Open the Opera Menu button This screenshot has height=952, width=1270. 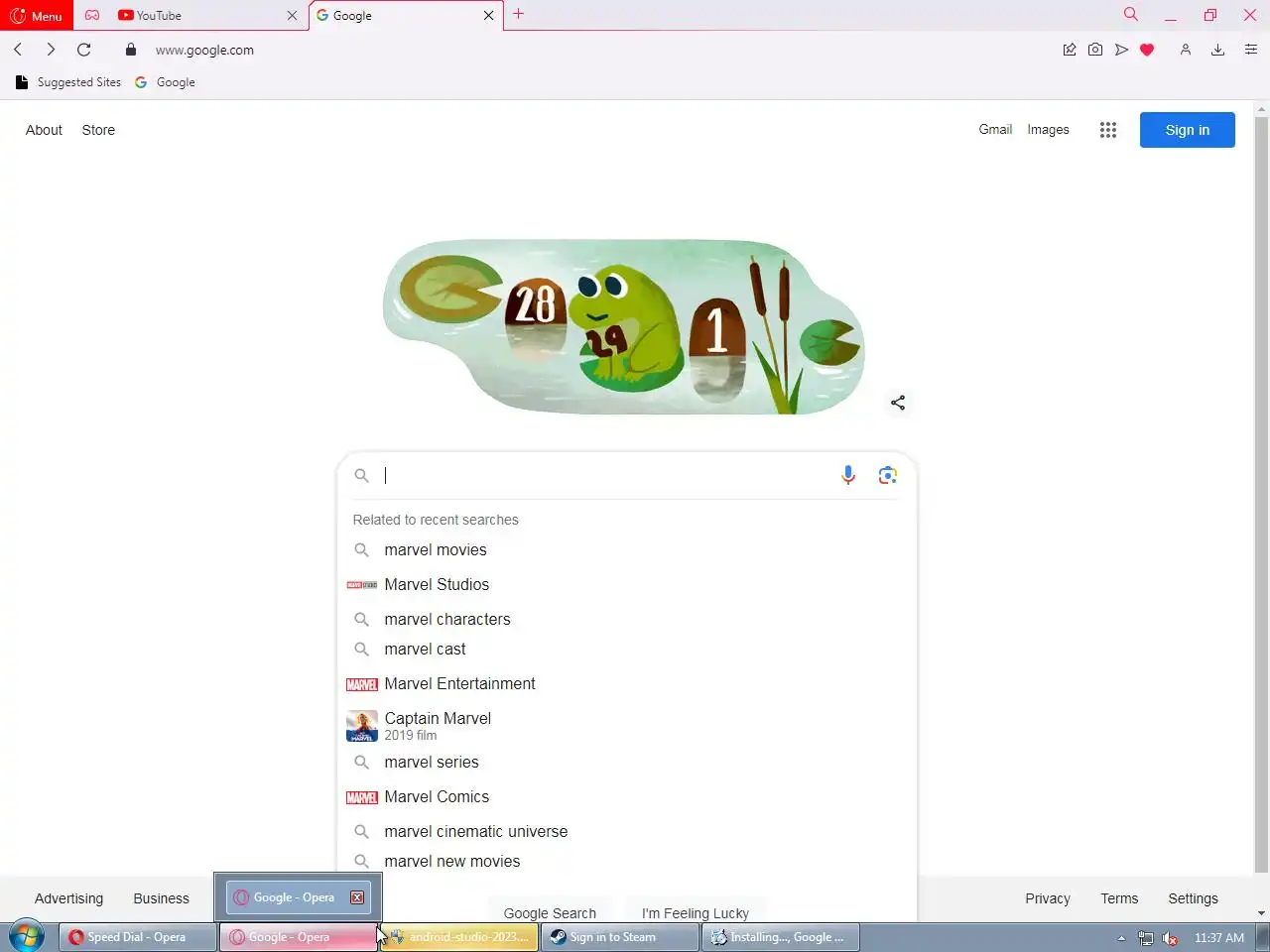(x=36, y=16)
